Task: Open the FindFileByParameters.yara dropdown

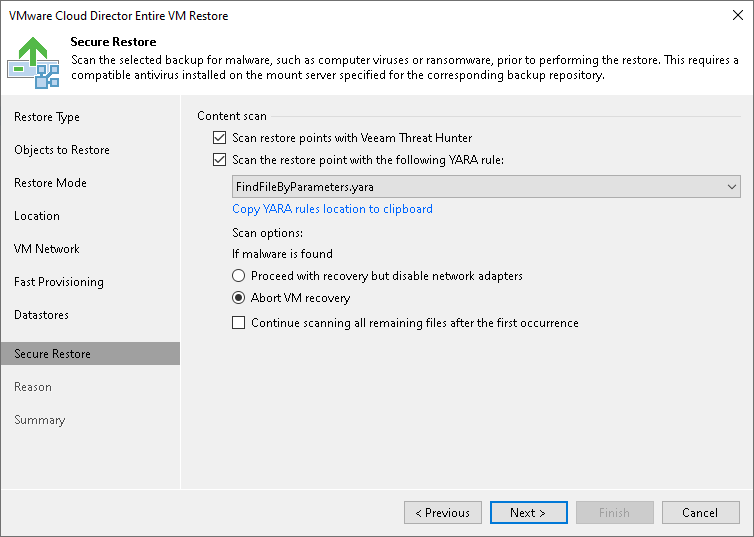Action: pos(486,187)
